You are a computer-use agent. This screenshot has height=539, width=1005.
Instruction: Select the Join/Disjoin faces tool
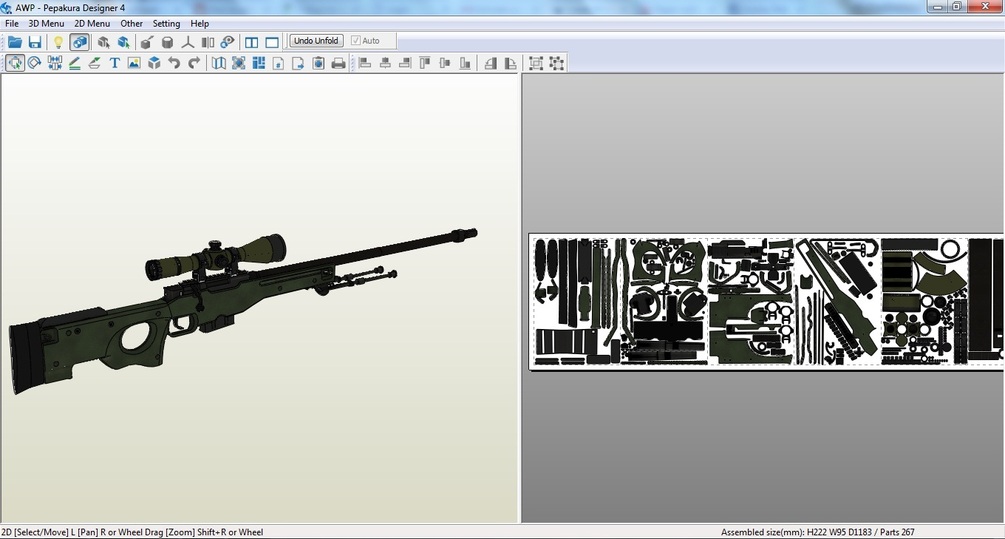pyautogui.click(x=54, y=63)
